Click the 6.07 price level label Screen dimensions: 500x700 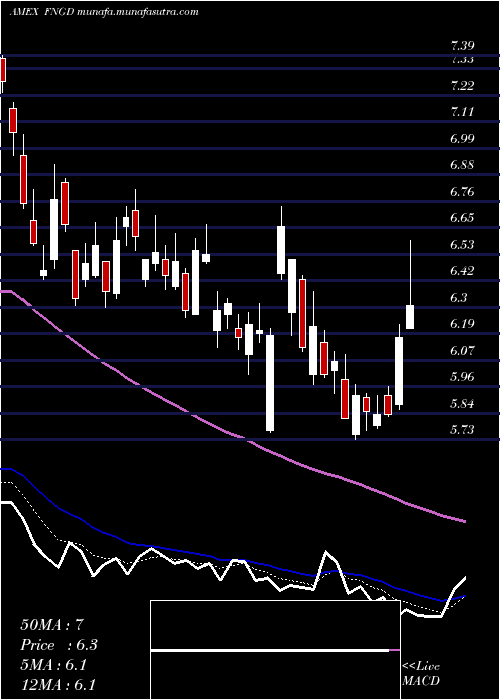tap(462, 350)
